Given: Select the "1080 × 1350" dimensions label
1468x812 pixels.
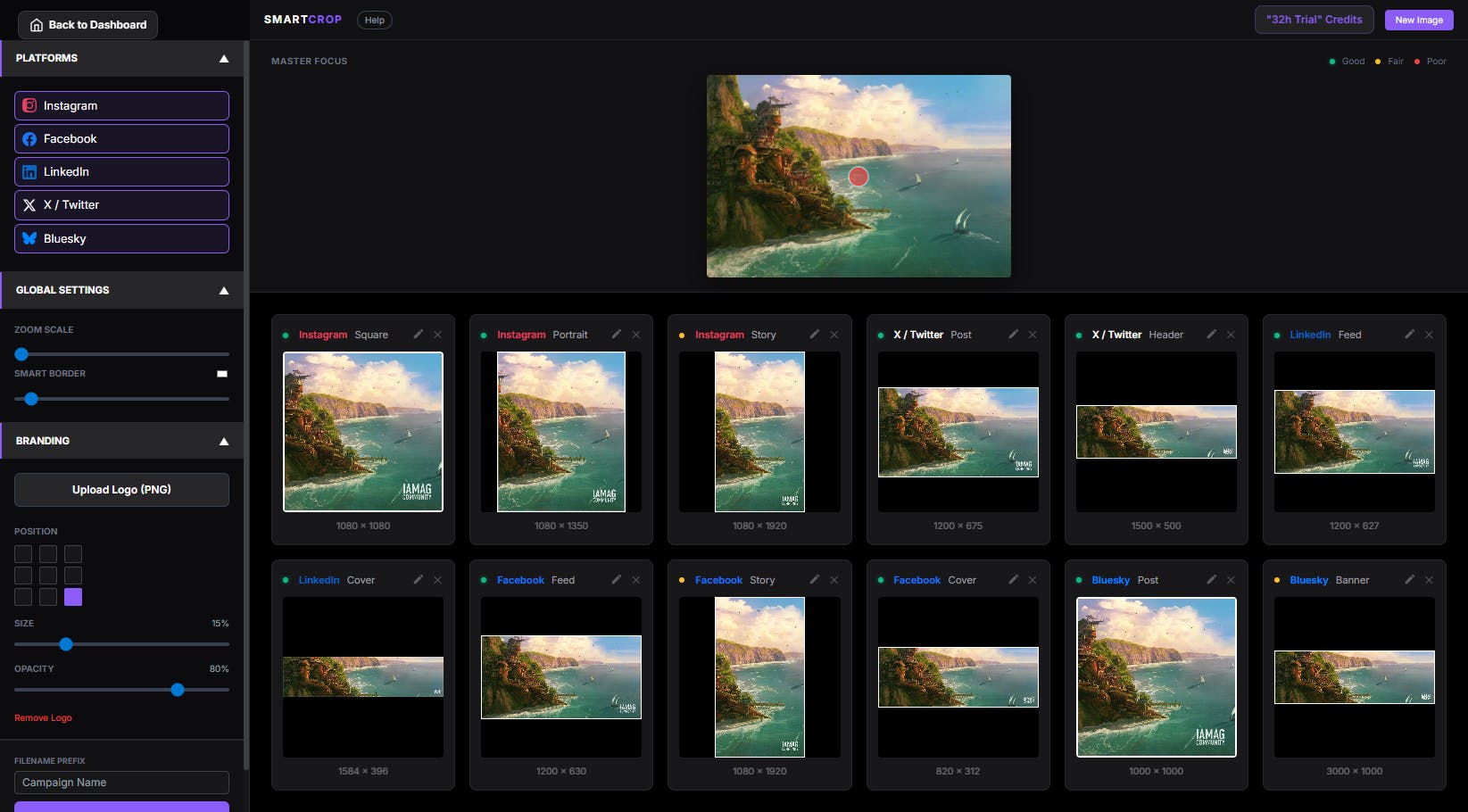Looking at the screenshot, I should coord(561,526).
